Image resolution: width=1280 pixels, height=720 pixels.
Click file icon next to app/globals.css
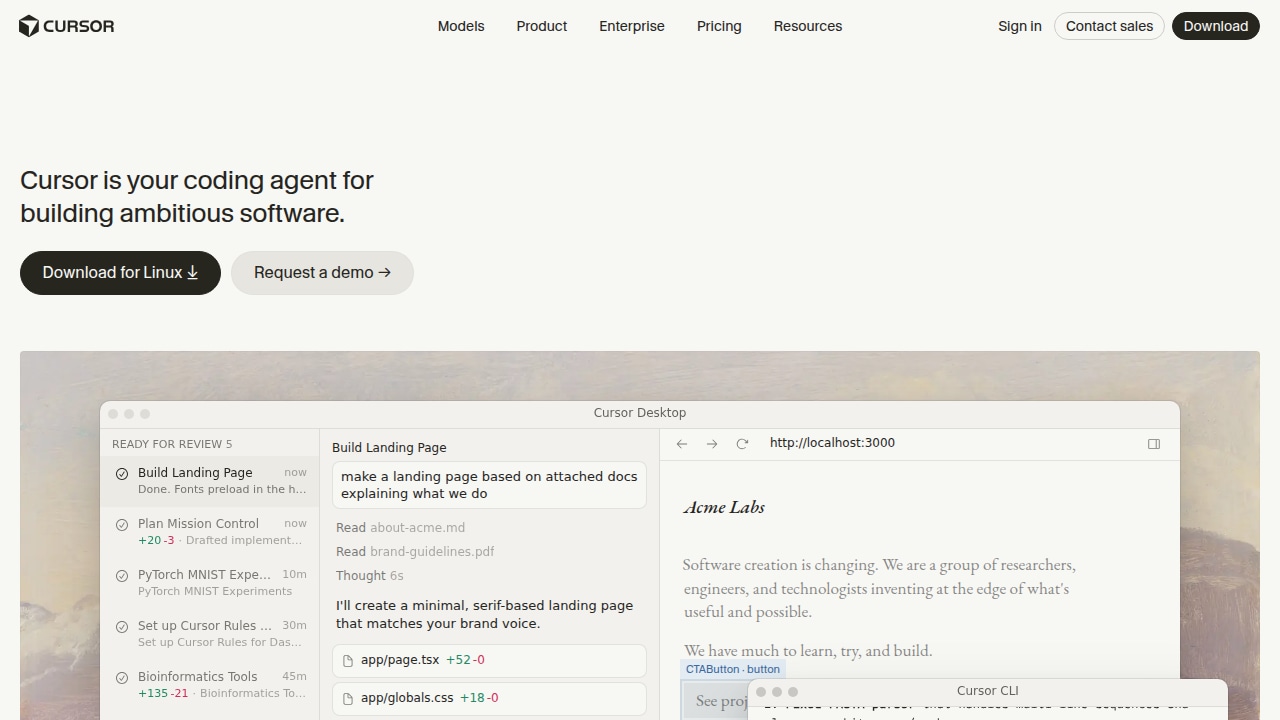pyautogui.click(x=348, y=699)
